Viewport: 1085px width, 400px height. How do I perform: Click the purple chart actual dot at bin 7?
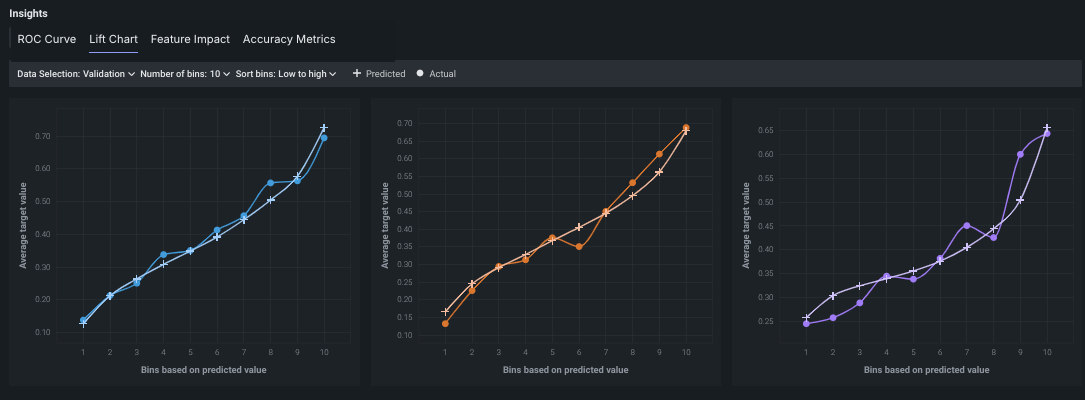point(967,226)
